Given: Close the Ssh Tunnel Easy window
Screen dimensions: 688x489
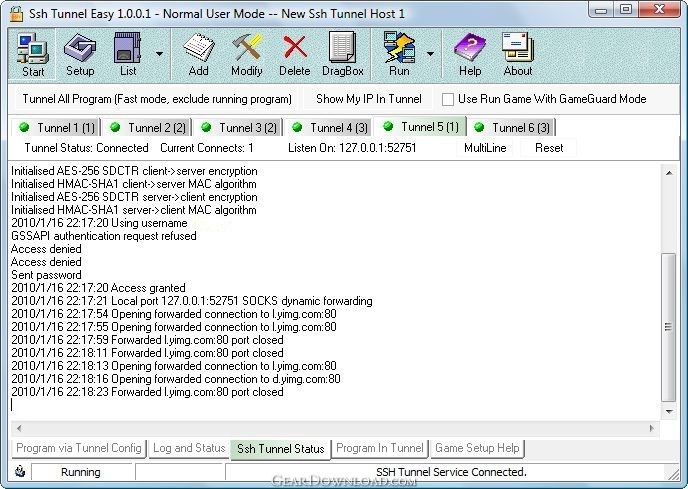Looking at the screenshot, I should [659, 10].
